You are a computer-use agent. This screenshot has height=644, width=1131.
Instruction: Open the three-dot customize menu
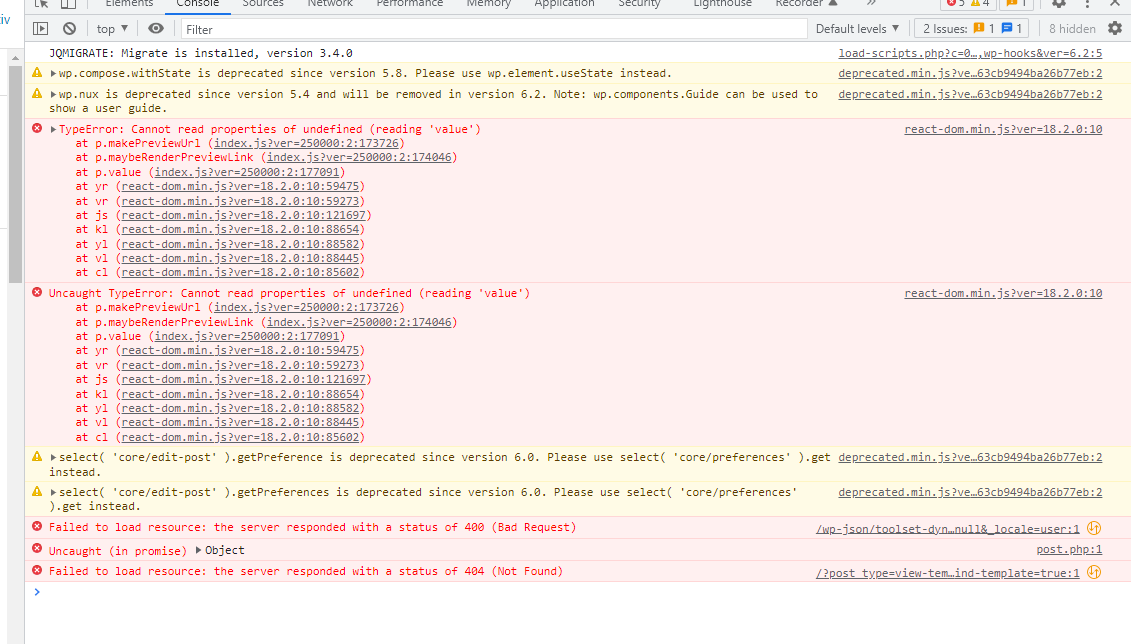click(1087, 5)
